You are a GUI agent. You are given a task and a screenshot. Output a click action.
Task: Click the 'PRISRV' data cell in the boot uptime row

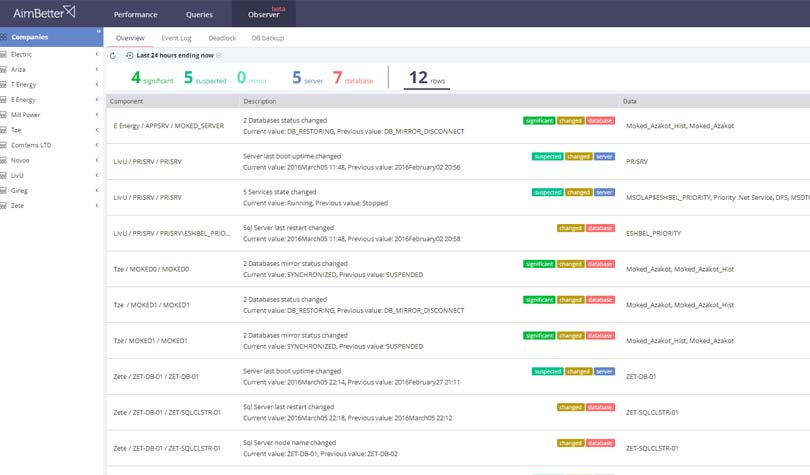point(637,162)
